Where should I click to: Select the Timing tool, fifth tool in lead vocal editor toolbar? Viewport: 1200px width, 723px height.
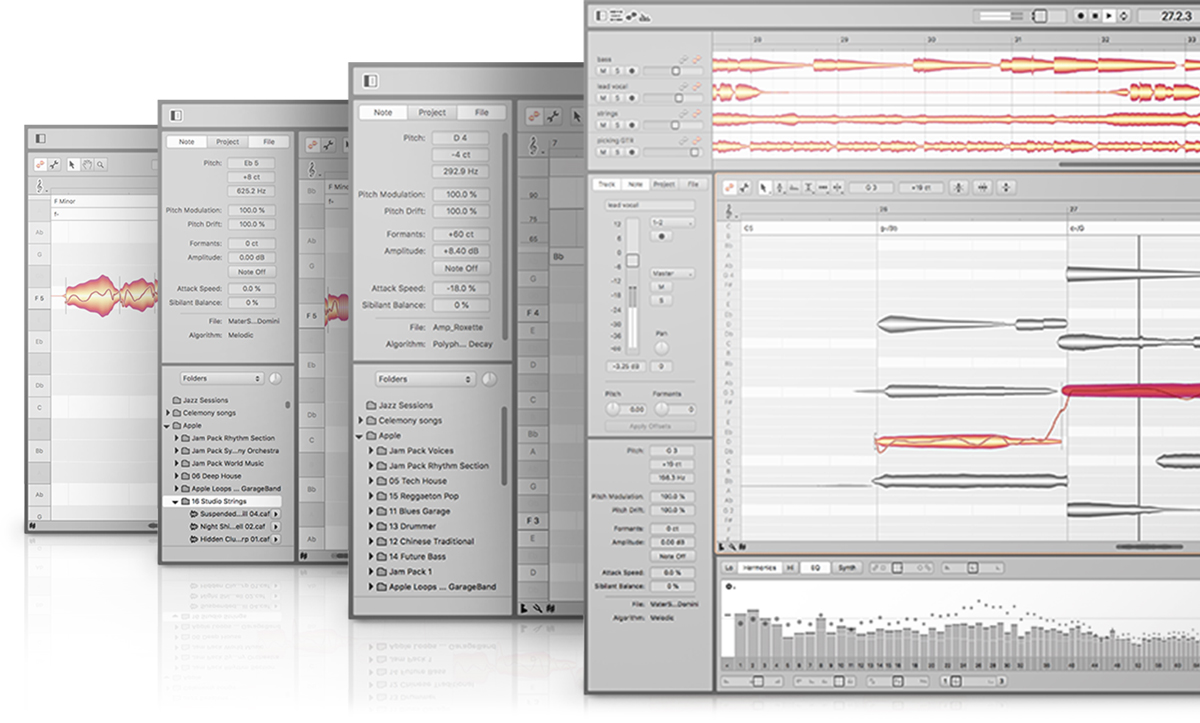(x=823, y=187)
